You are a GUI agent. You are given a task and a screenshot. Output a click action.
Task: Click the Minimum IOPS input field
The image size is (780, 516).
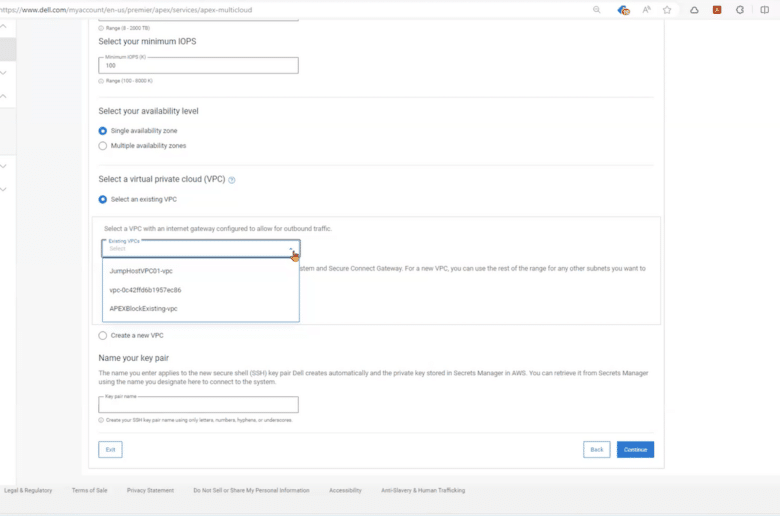point(198,65)
